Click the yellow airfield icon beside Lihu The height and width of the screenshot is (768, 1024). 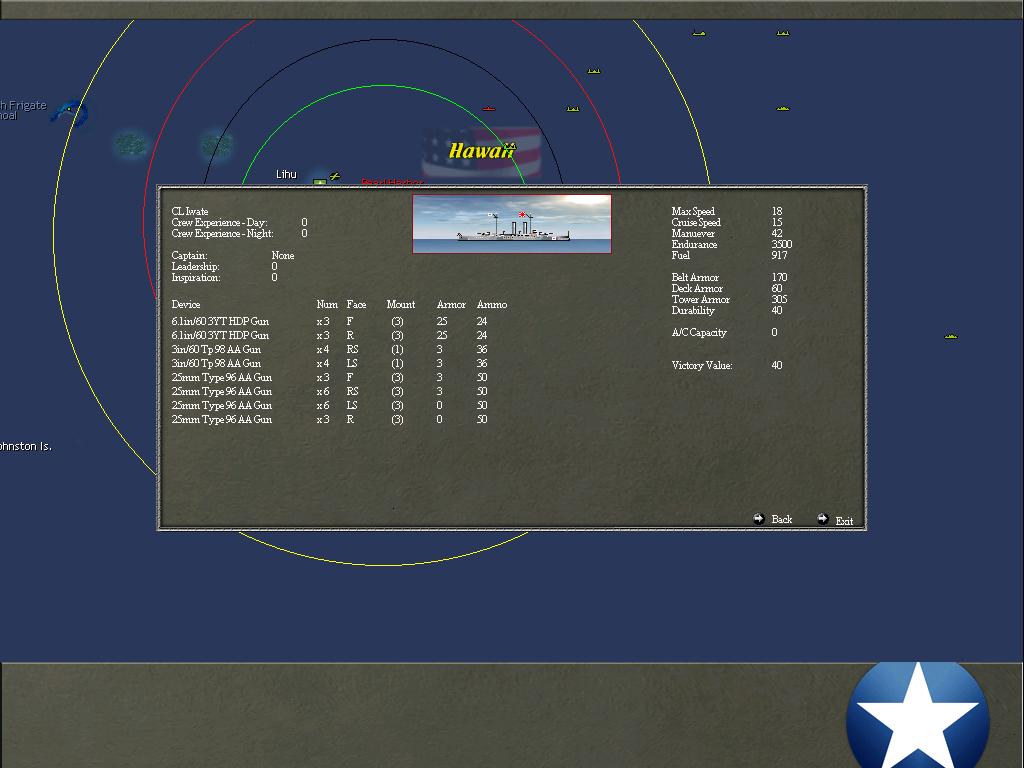point(335,176)
